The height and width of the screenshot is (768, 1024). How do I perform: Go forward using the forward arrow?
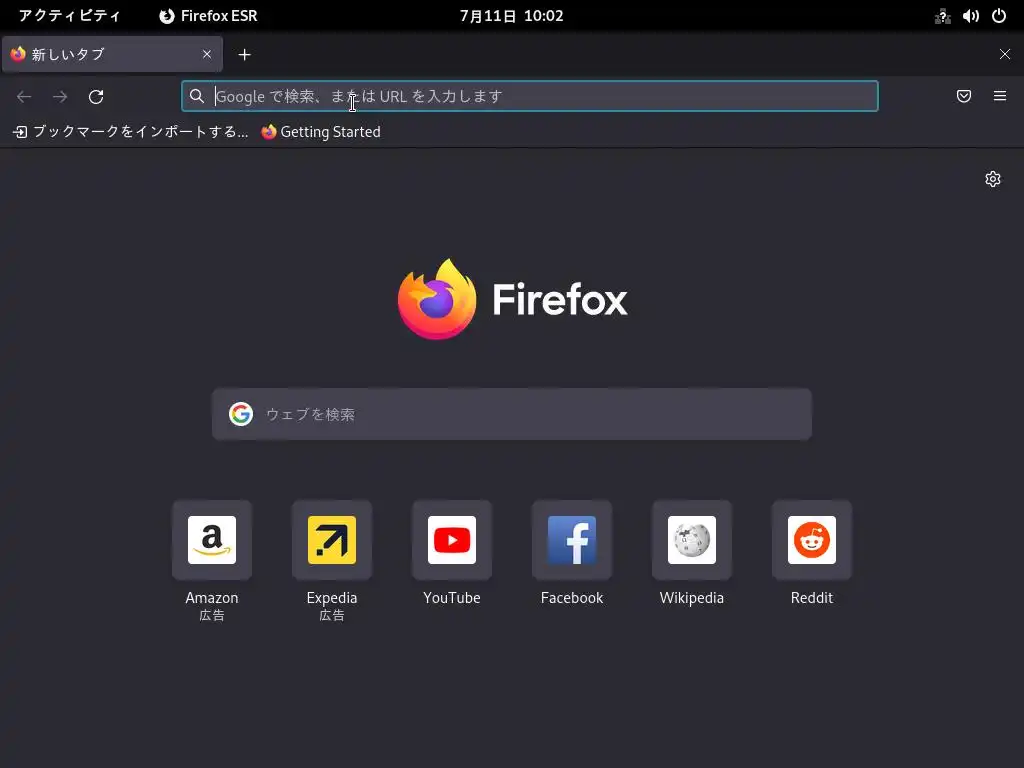tap(60, 97)
